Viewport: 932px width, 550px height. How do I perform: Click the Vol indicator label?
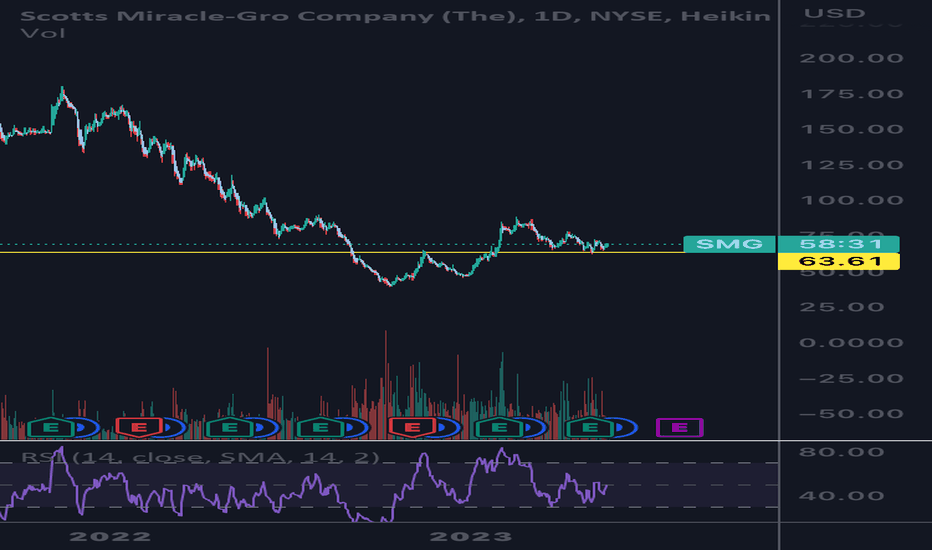(42, 33)
